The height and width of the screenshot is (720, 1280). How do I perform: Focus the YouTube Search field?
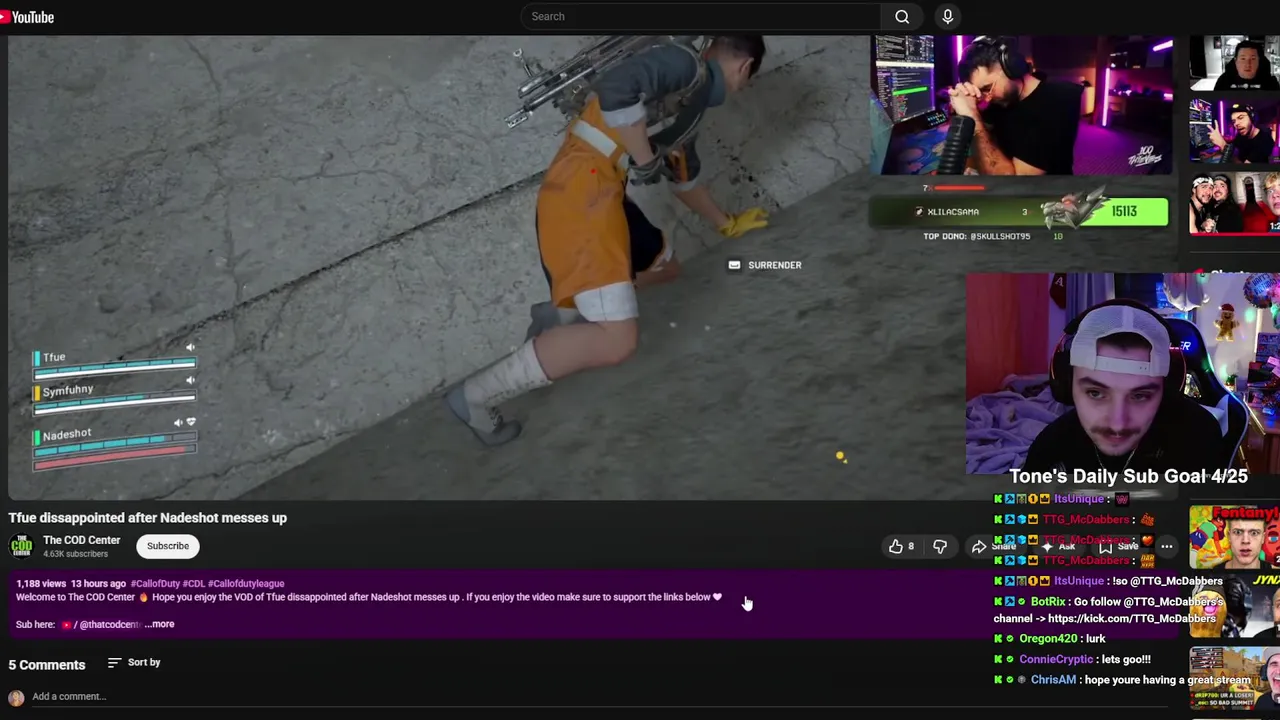coord(700,16)
